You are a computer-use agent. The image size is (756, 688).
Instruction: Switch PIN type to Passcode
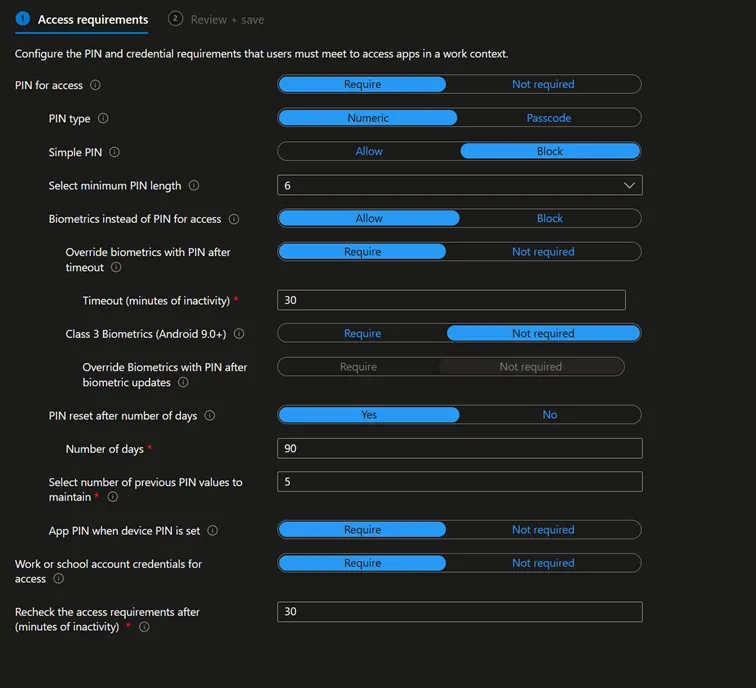click(548, 118)
